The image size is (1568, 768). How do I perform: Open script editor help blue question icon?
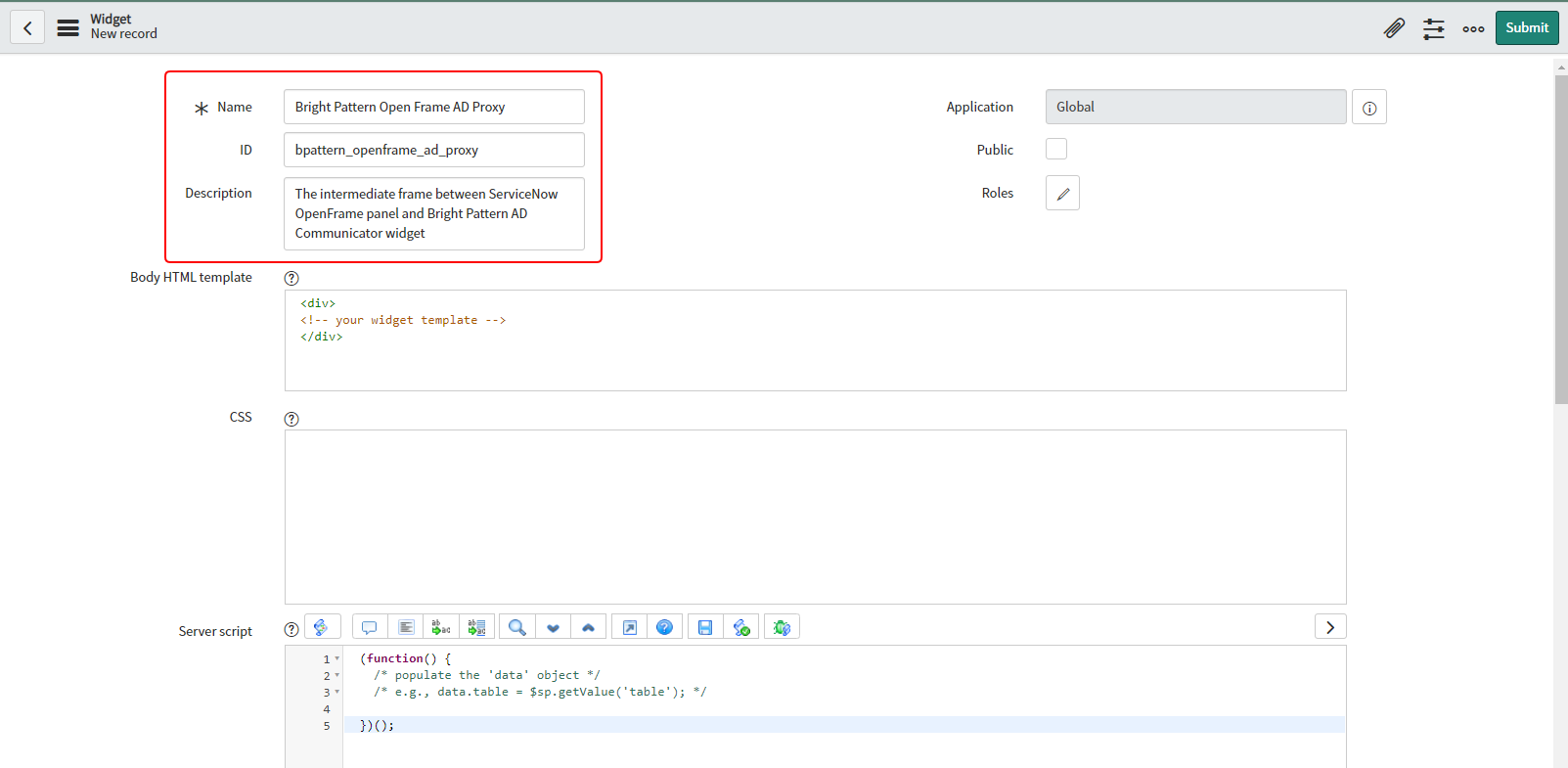(x=664, y=627)
